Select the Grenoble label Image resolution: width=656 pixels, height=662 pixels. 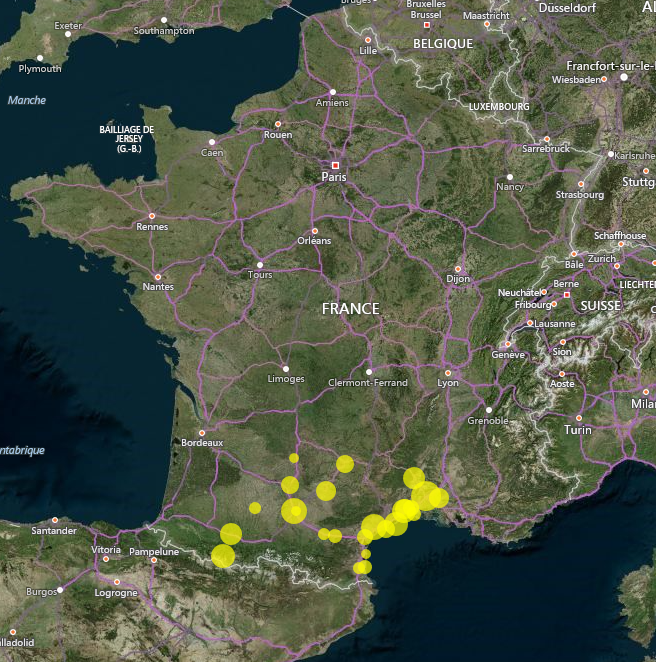488,421
